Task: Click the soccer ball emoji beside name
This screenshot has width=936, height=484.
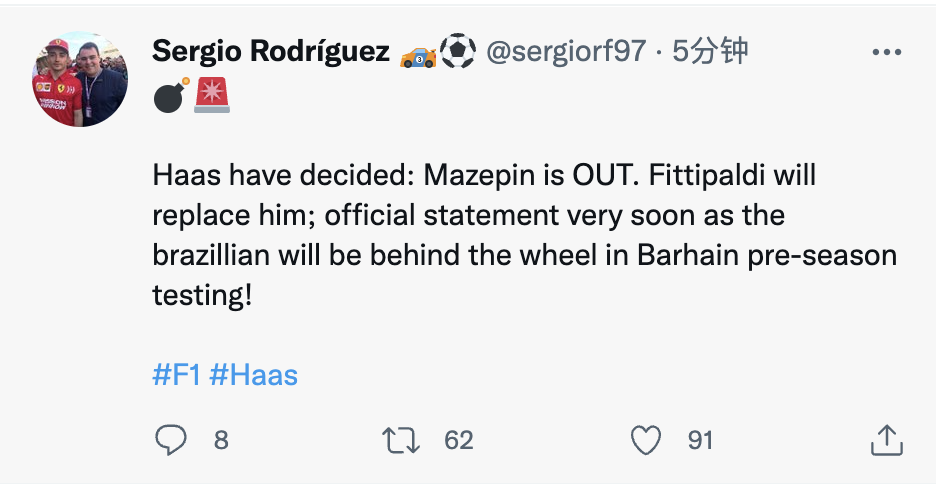Action: (x=458, y=53)
